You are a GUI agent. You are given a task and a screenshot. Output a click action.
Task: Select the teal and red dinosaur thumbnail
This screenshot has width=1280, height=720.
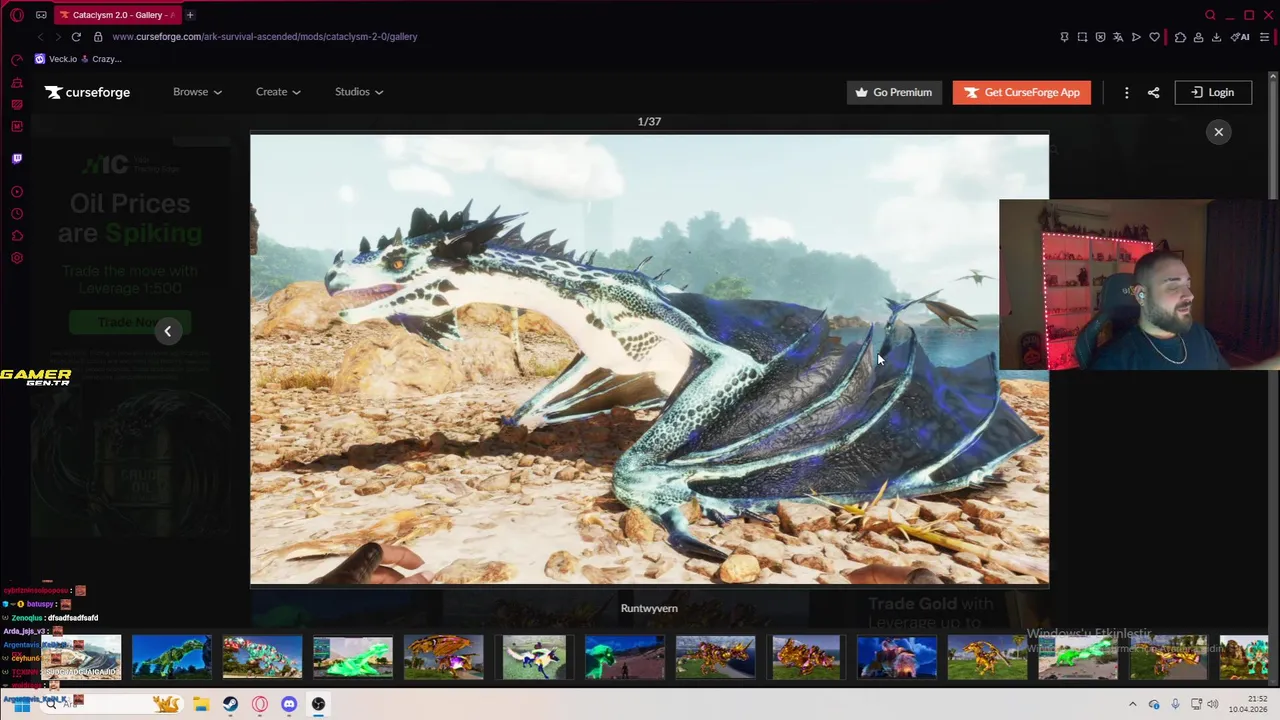tap(262, 657)
